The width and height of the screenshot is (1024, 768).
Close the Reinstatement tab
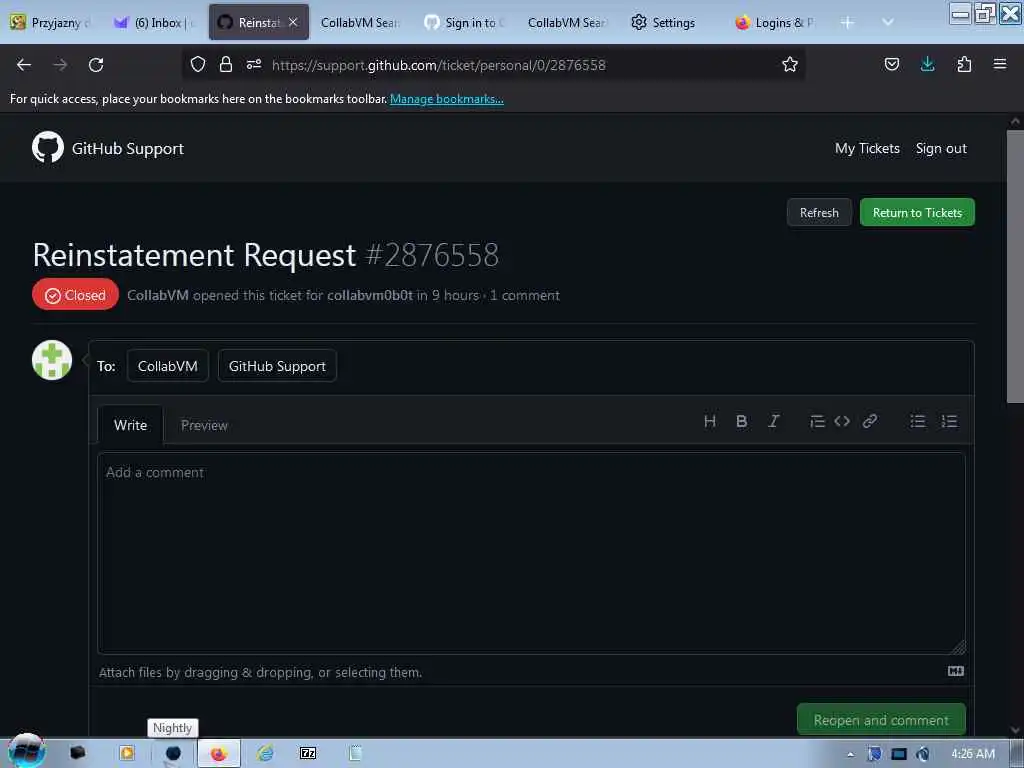pyautogui.click(x=293, y=22)
